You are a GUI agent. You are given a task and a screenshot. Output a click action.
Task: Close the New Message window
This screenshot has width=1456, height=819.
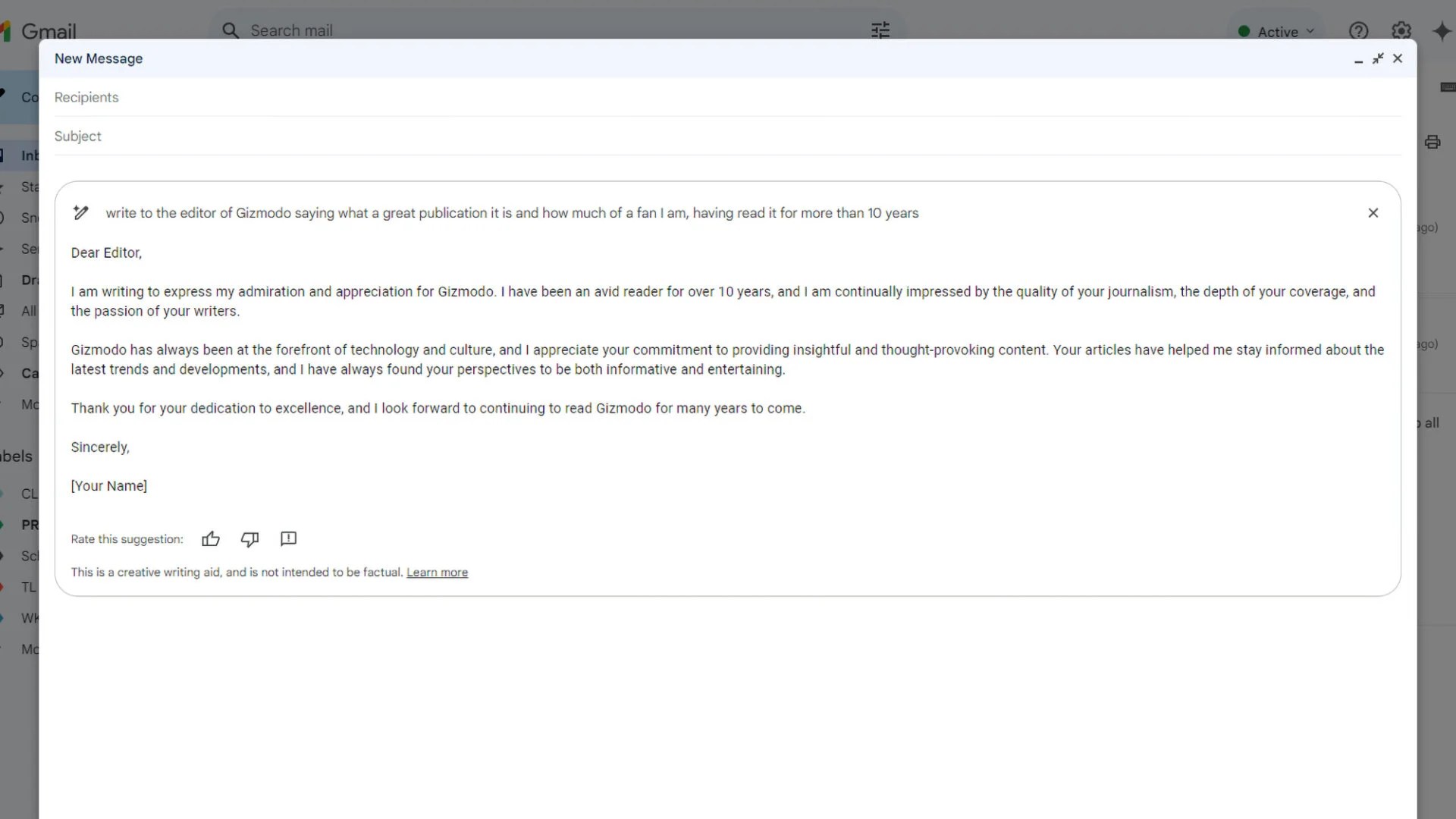pyautogui.click(x=1398, y=58)
